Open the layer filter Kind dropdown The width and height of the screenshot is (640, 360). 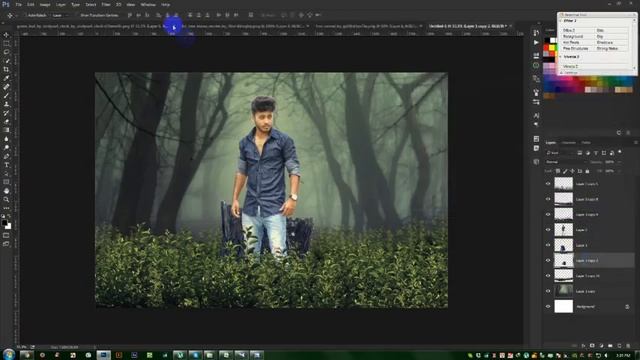tap(560, 153)
